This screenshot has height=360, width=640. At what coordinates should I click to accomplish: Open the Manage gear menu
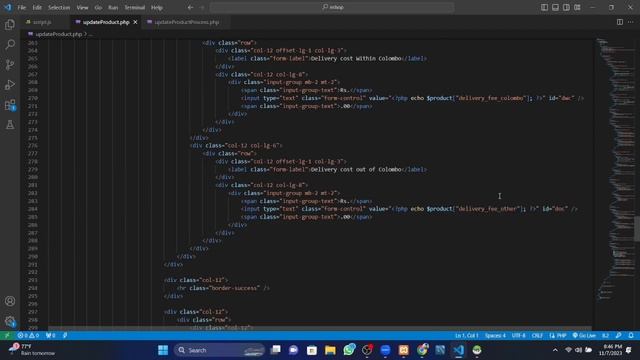coord(10,321)
